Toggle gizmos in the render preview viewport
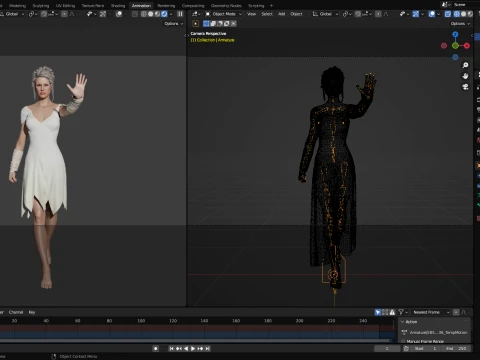The image size is (480, 360). pos(103,14)
